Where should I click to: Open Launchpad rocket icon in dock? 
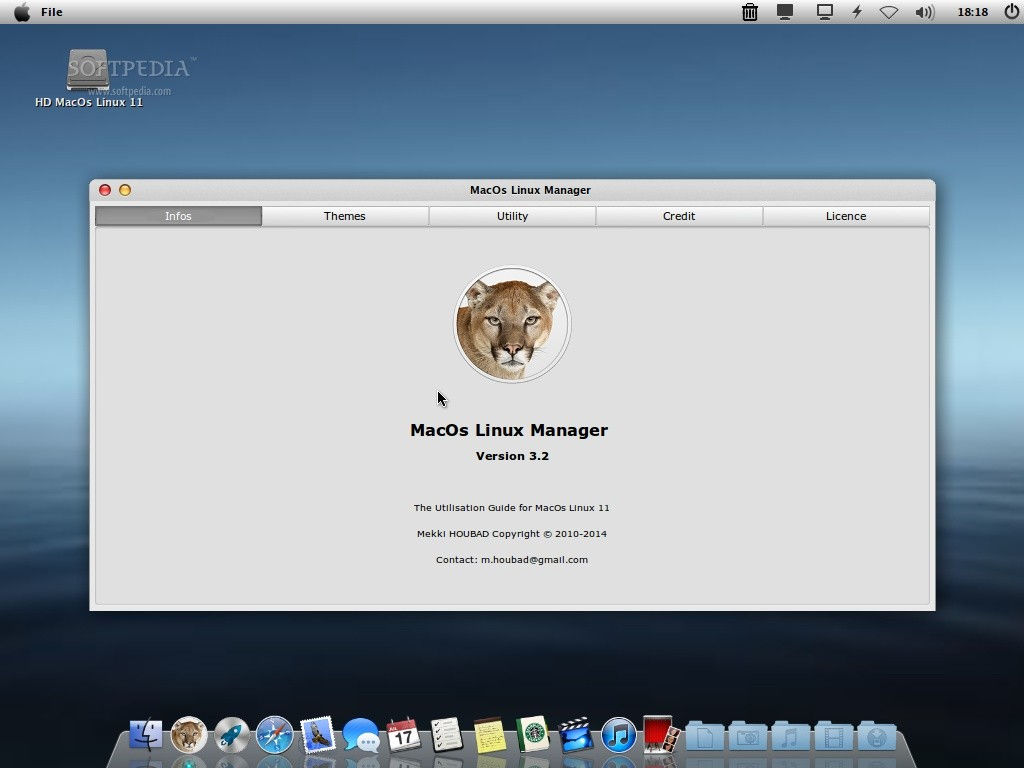(232, 735)
